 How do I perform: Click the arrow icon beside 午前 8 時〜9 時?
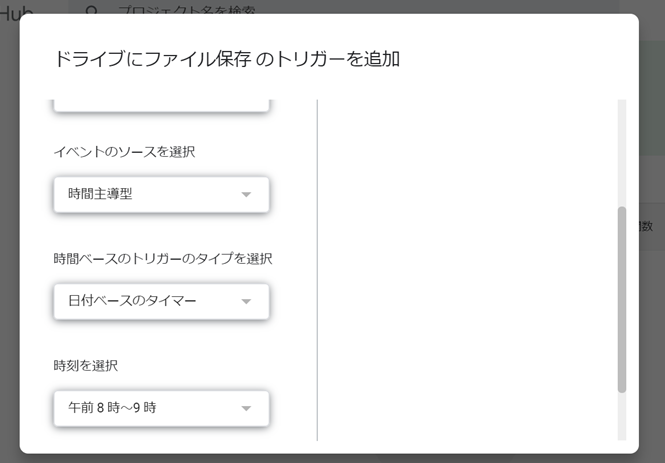coord(246,408)
